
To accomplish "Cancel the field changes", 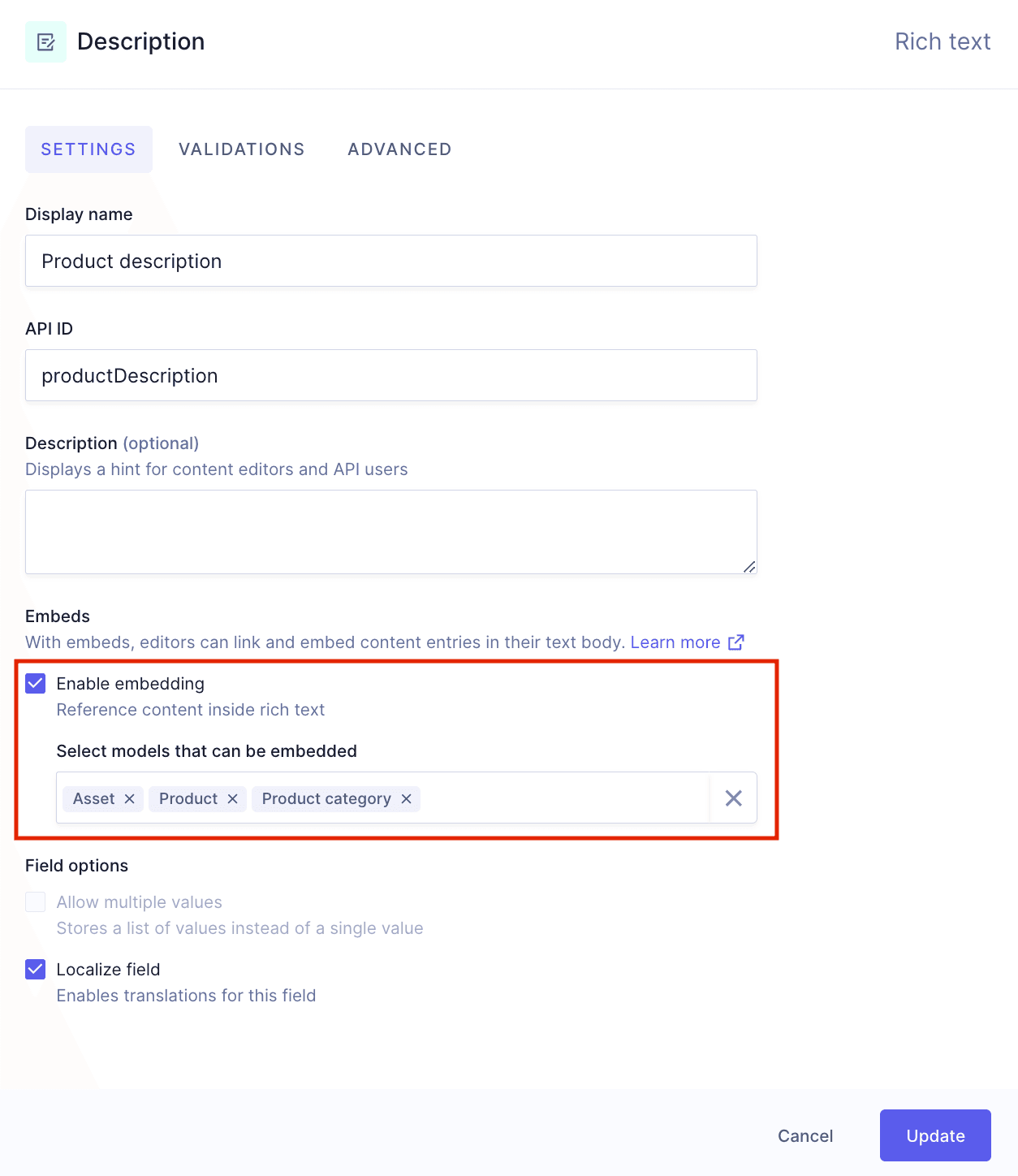I will pyautogui.click(x=804, y=1135).
